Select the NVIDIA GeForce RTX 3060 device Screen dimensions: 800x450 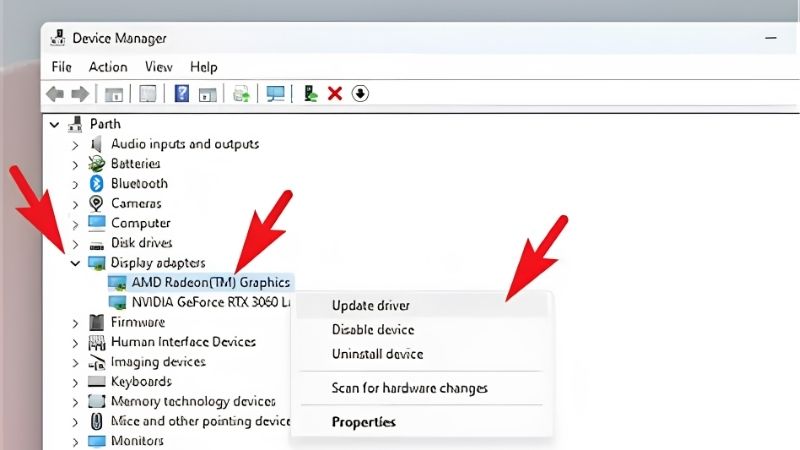[211, 302]
